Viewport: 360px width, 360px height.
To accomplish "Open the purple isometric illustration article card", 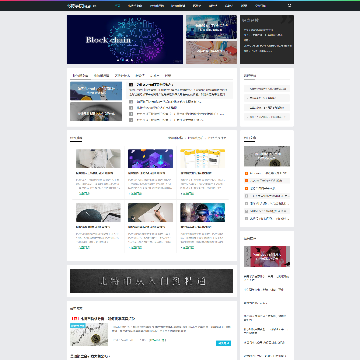I will [150, 158].
